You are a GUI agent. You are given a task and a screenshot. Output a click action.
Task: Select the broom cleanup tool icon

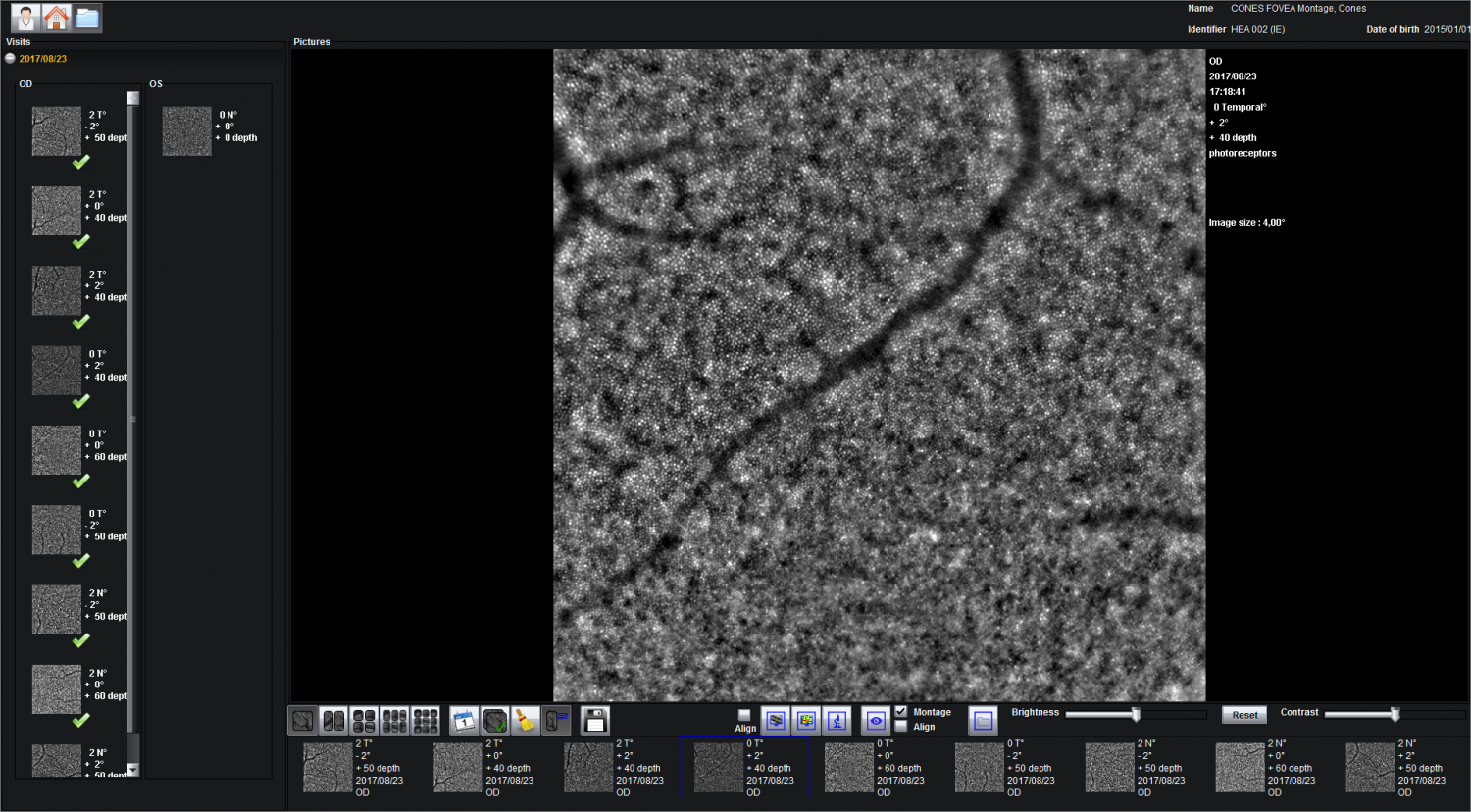point(525,720)
